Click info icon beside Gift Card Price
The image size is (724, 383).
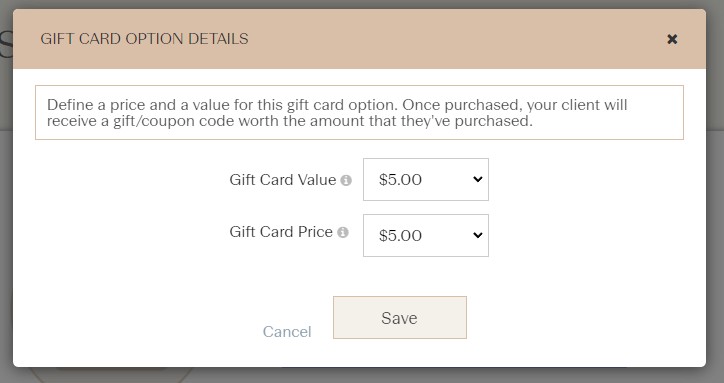(x=343, y=232)
